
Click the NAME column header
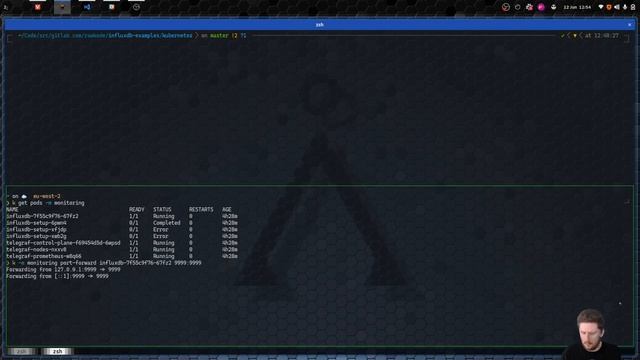(x=12, y=209)
